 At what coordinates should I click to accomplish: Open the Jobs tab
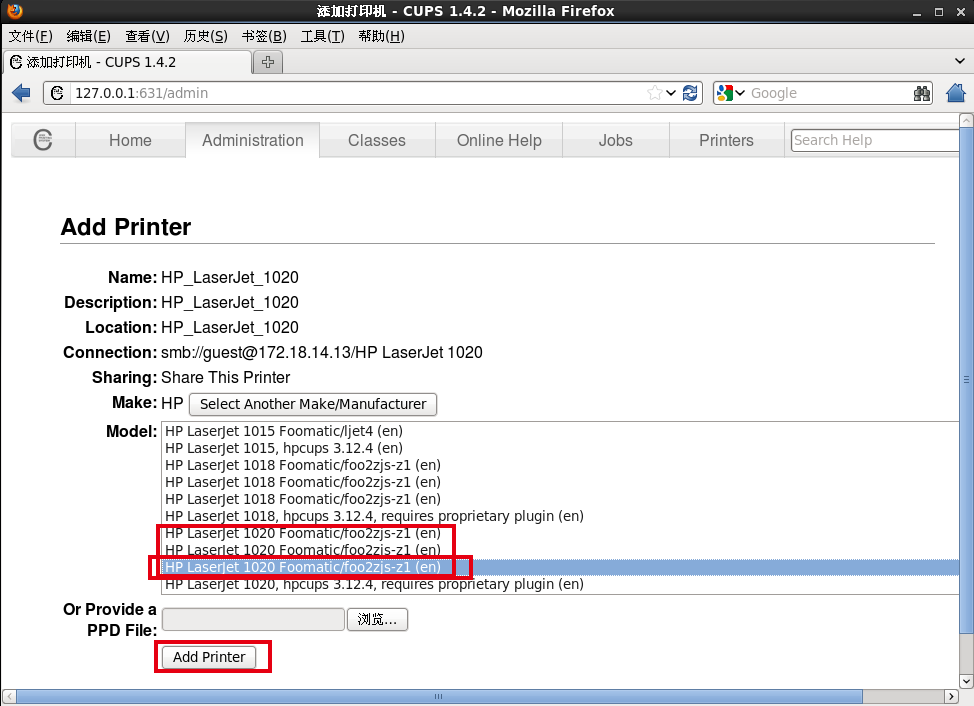coord(616,140)
